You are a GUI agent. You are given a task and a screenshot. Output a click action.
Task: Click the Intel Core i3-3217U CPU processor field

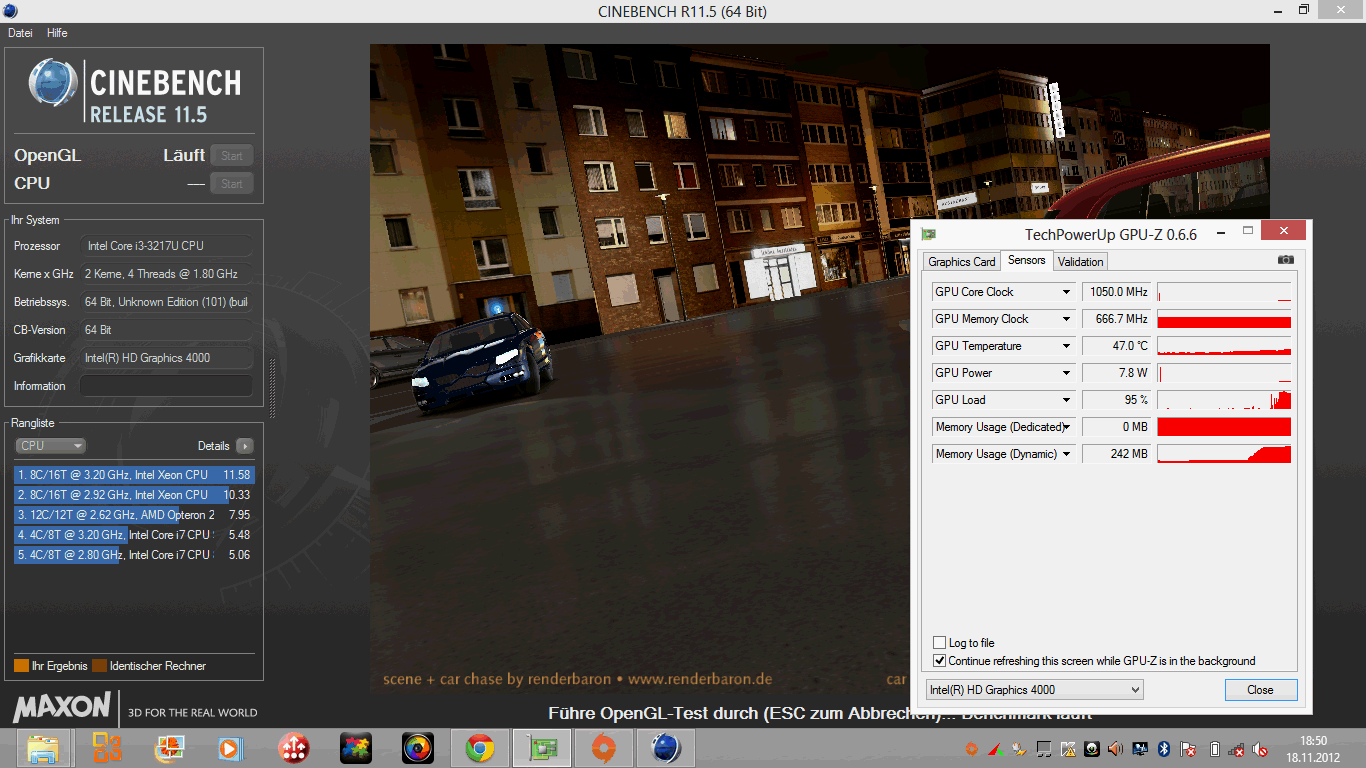(x=166, y=246)
